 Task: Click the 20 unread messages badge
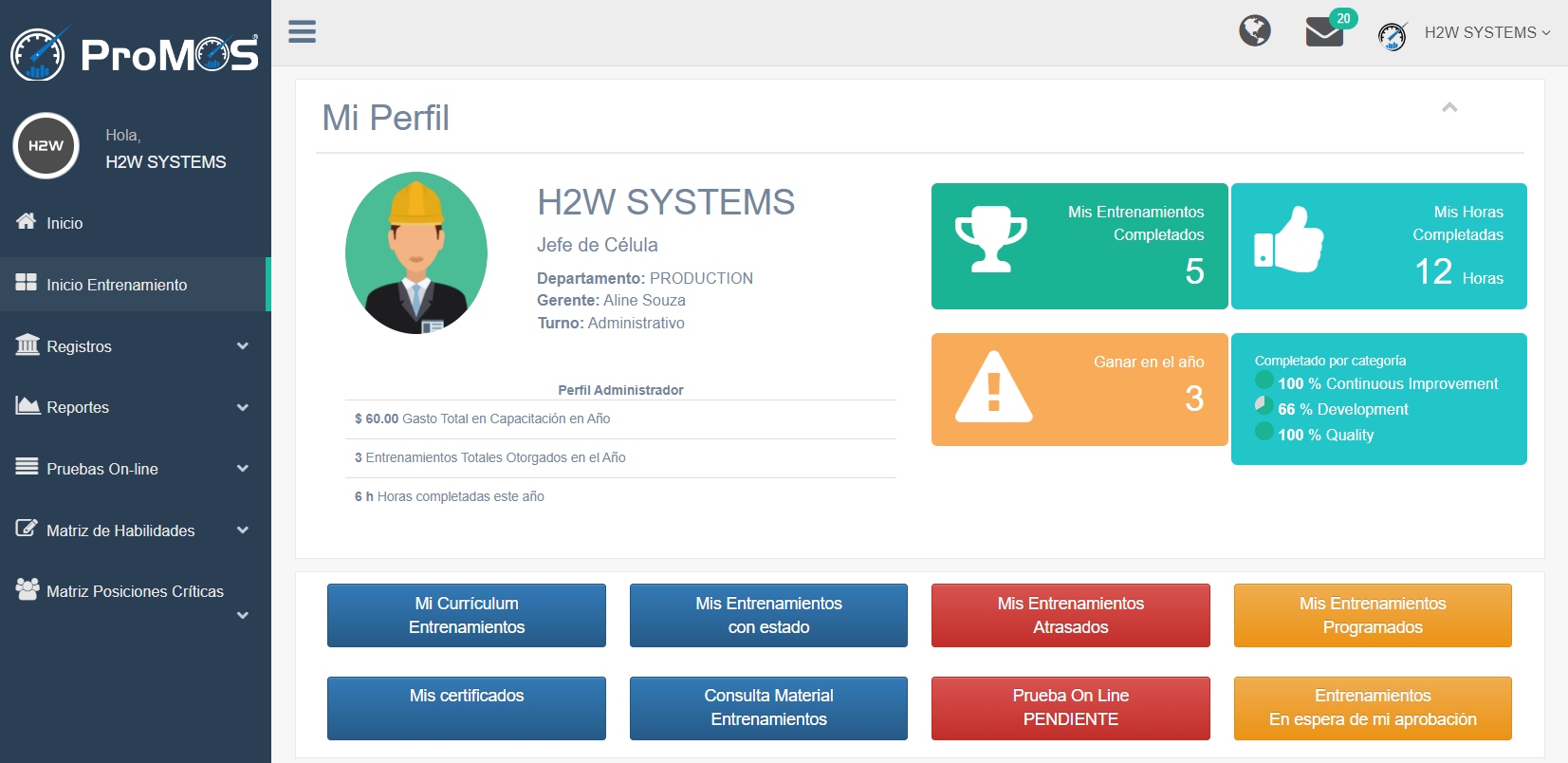(1343, 18)
